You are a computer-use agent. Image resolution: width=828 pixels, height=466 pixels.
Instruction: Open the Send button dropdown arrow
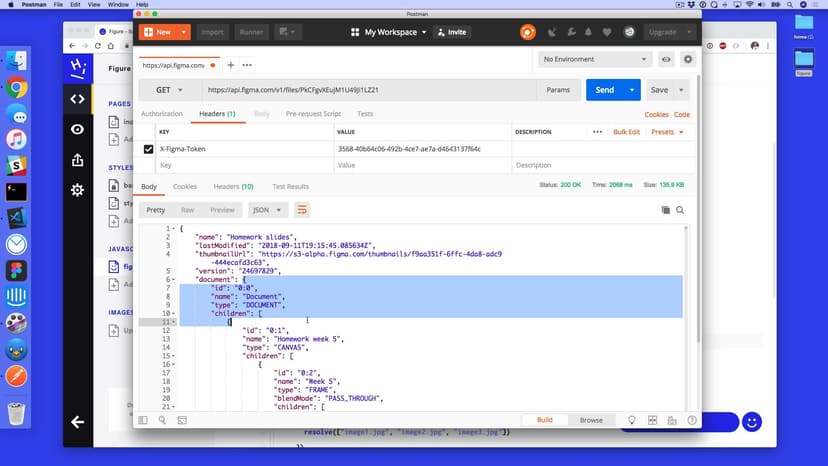click(632, 90)
